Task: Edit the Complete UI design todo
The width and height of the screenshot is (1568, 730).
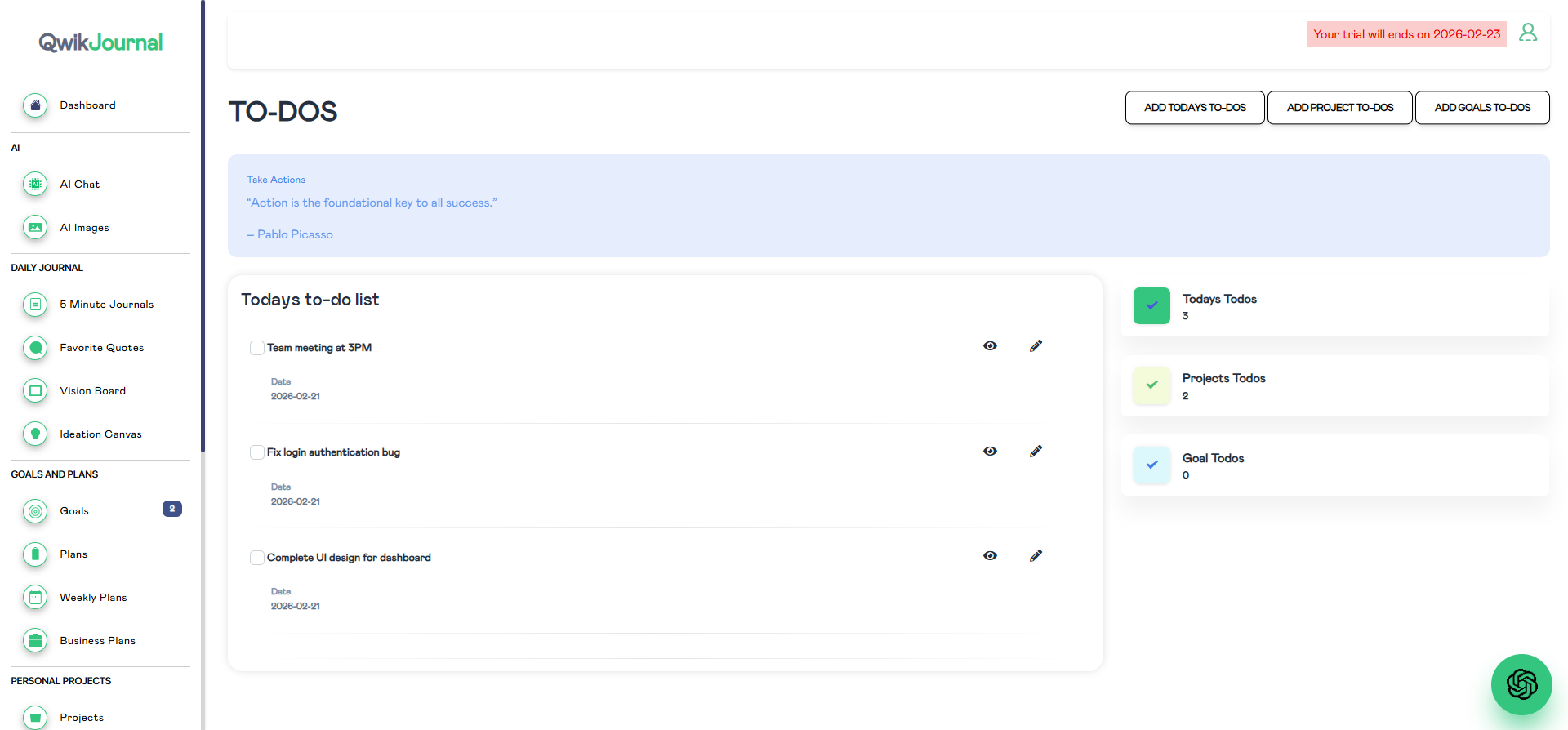Action: [1036, 556]
